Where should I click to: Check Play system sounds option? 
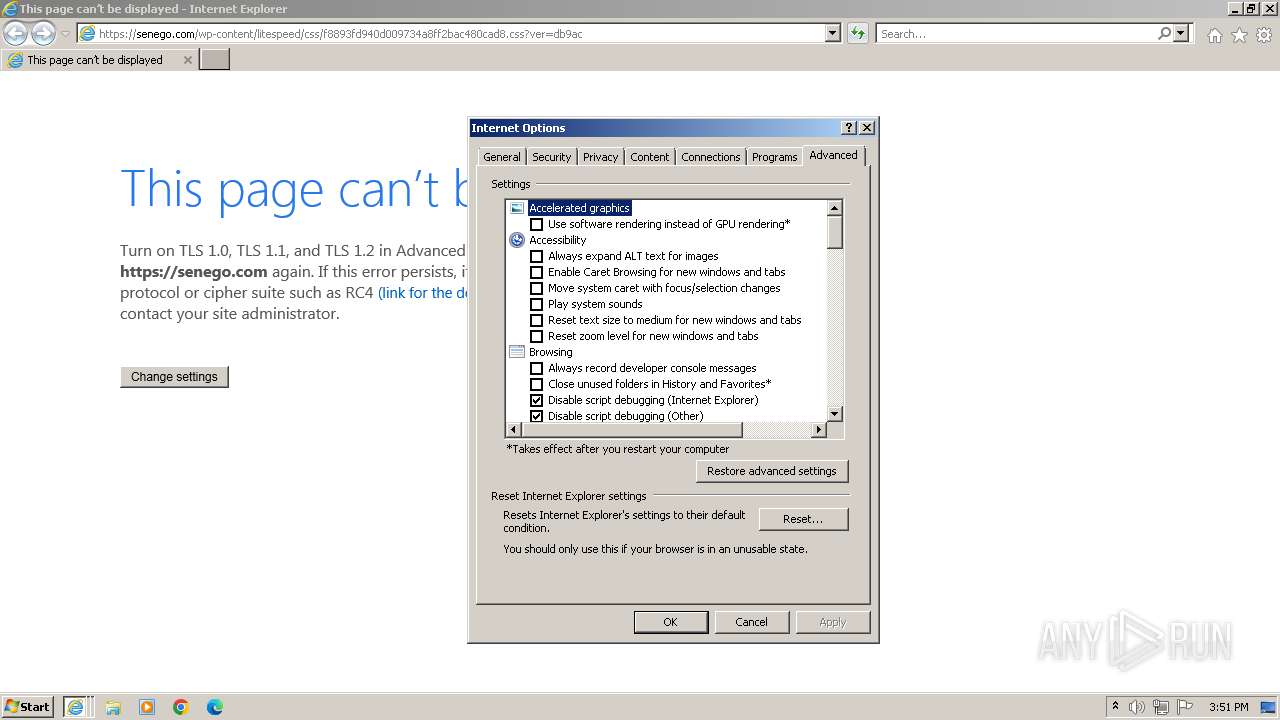[537, 304]
